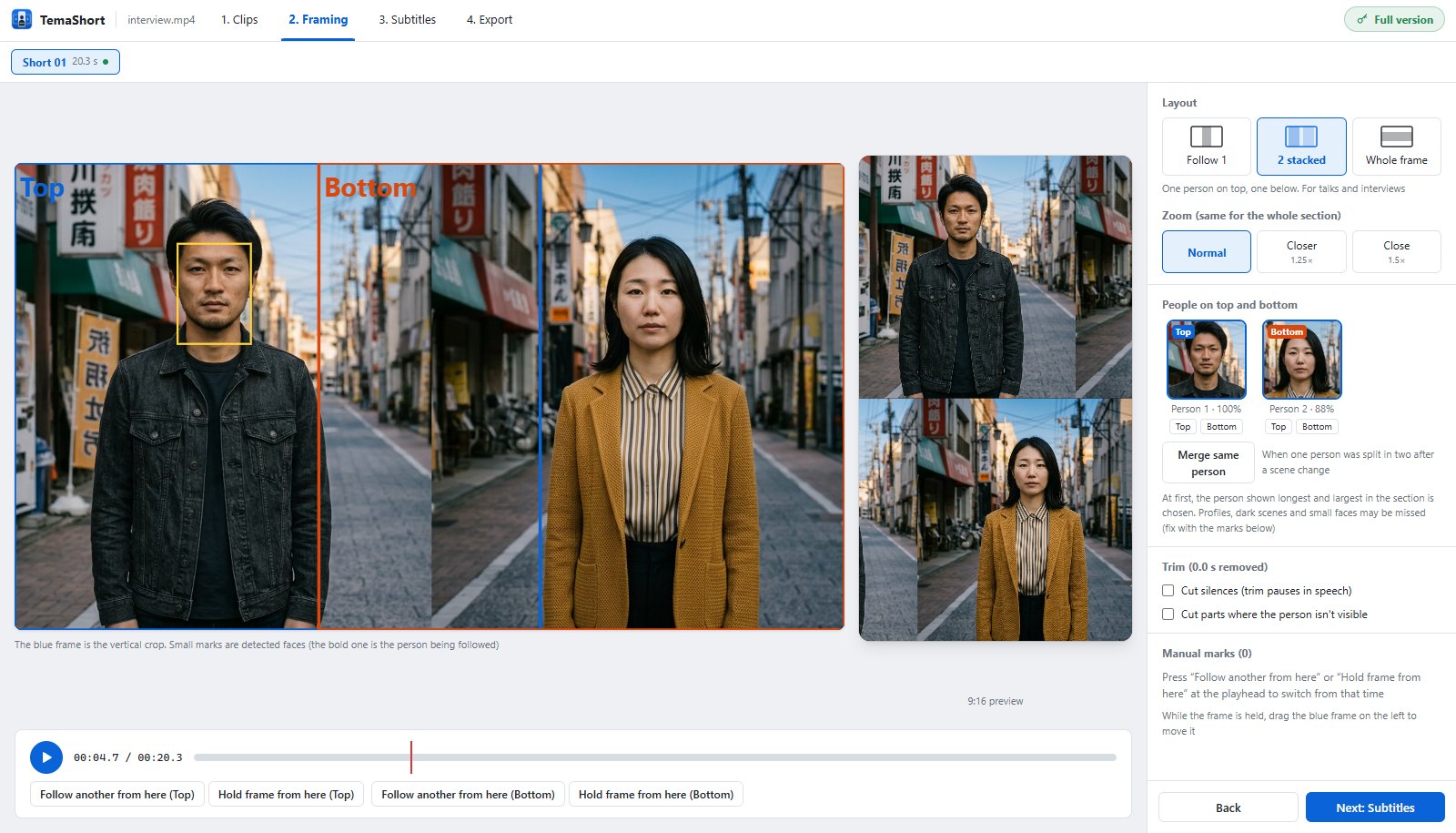1456x833 pixels.
Task: Click Follow another from here (Top)
Action: pos(117,795)
